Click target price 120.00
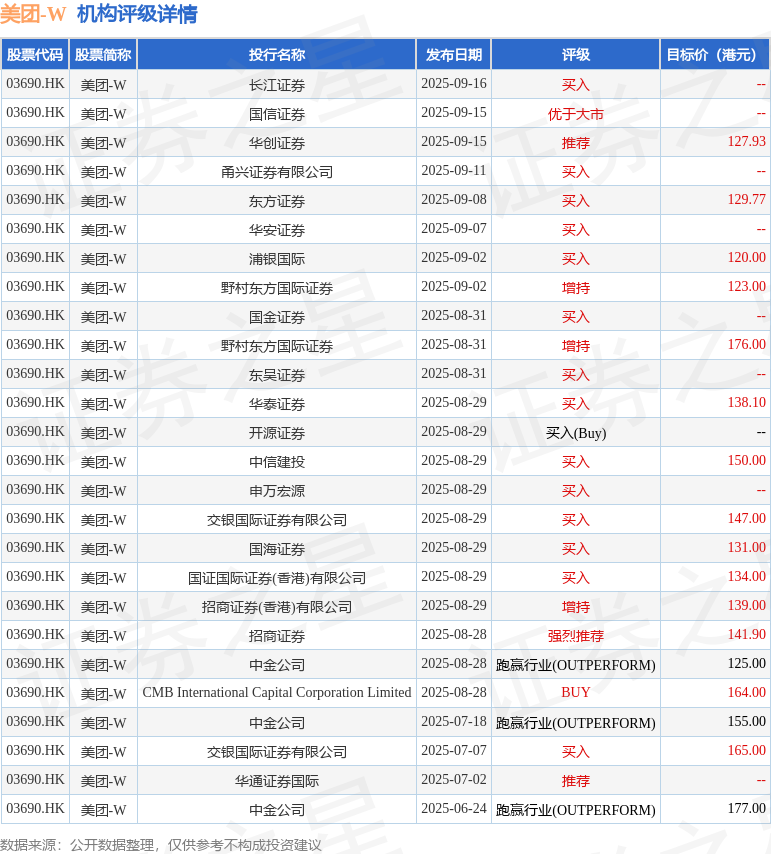Viewport: 771px width, 854px height. pos(746,257)
